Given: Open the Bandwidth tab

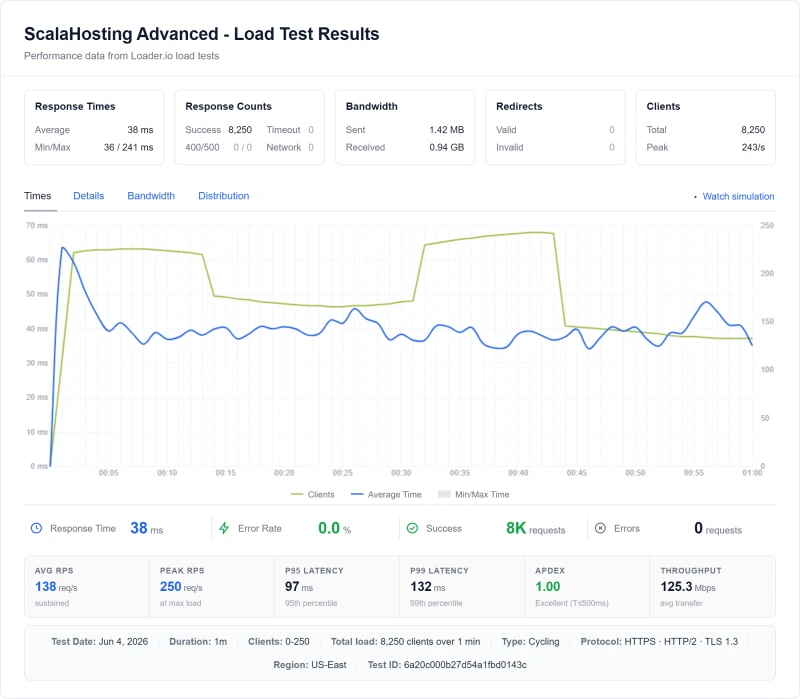Looking at the screenshot, I should coord(151,196).
